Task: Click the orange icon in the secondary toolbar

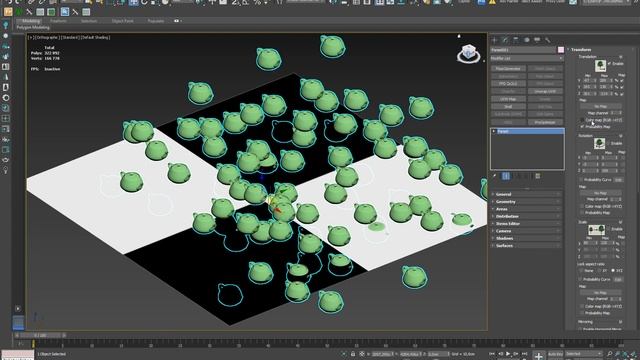Action: click(x=8, y=12)
